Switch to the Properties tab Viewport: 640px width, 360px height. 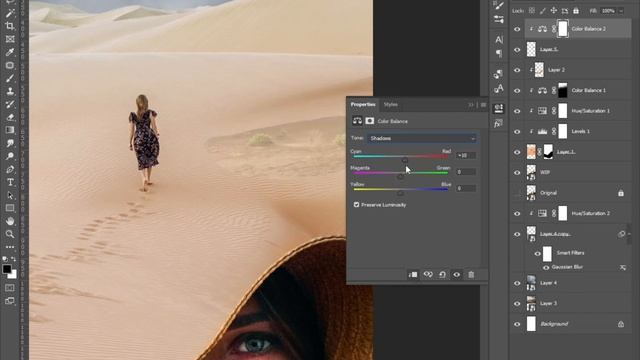[x=363, y=104]
